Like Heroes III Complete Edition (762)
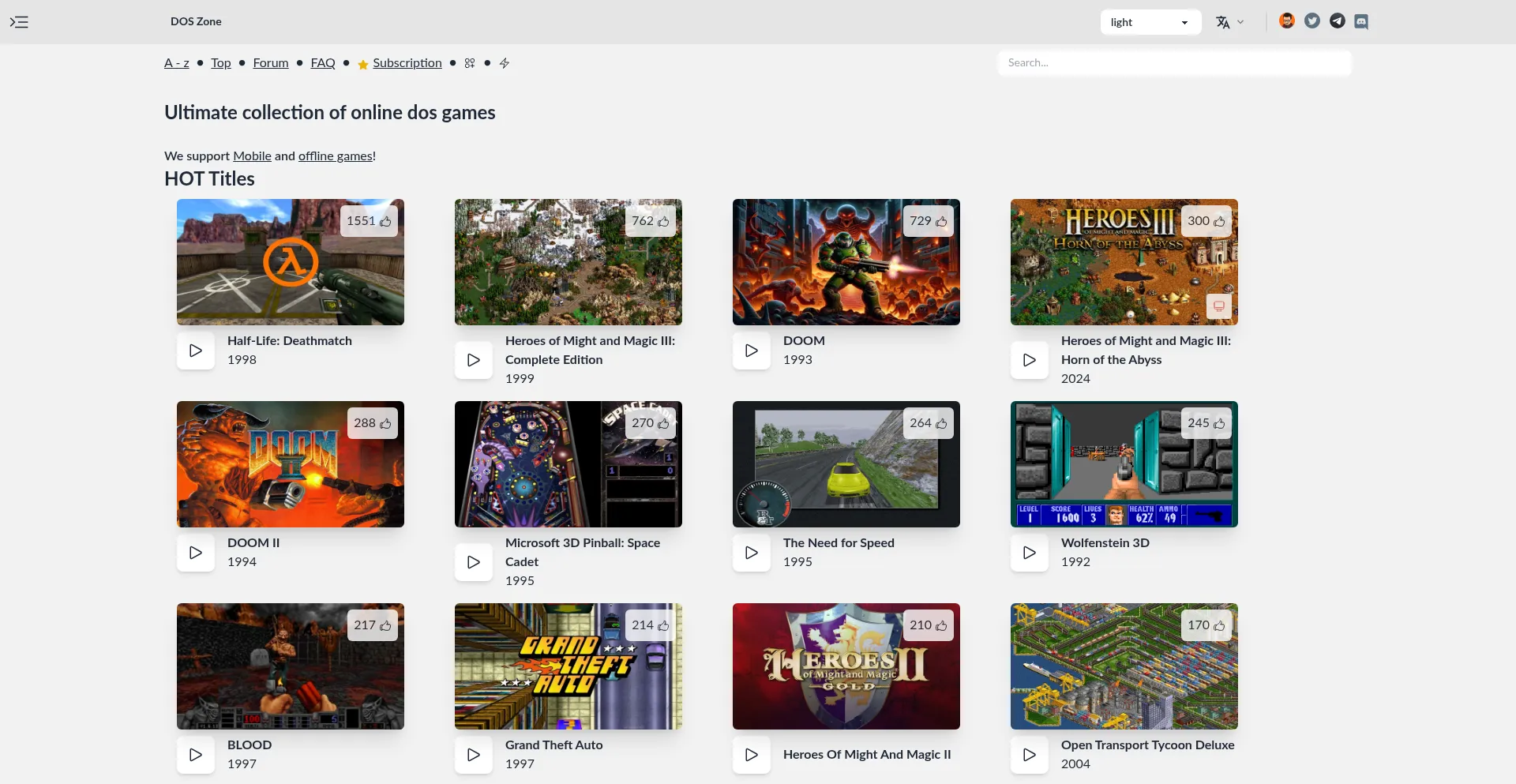 coord(650,221)
